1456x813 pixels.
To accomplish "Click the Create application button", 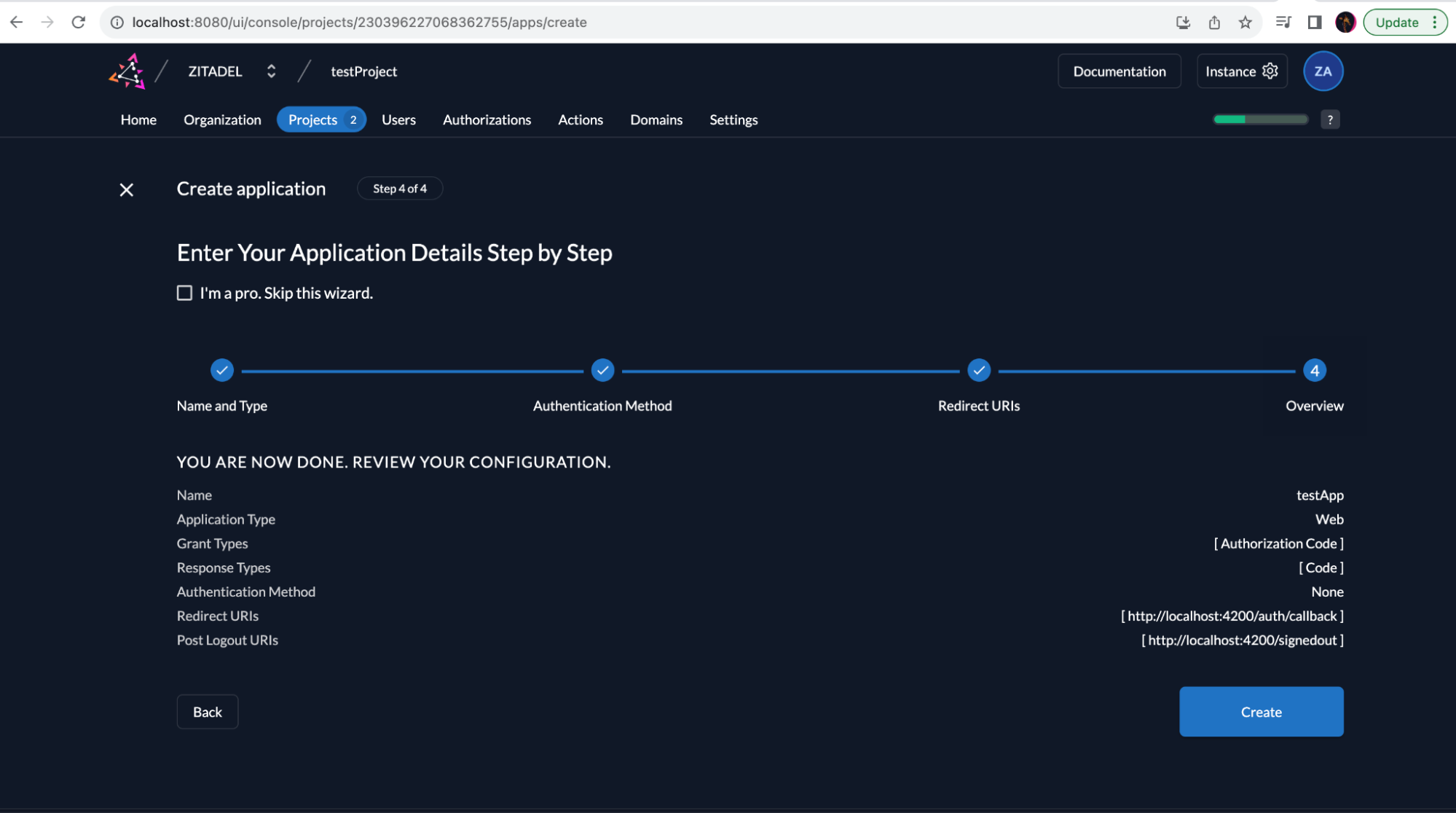I will [1261, 711].
